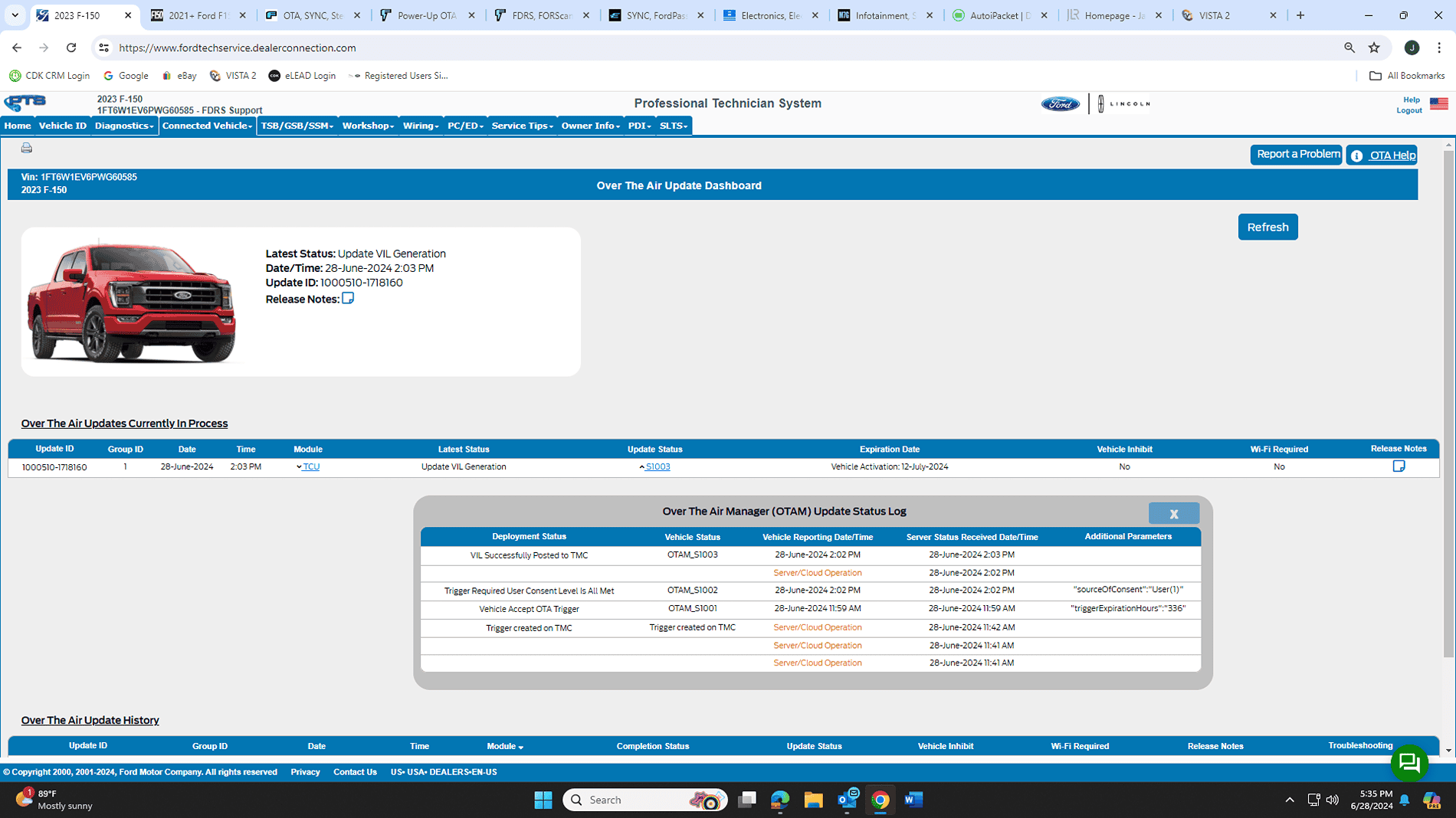Open the Connected Vehicle dropdown menu

tap(207, 126)
